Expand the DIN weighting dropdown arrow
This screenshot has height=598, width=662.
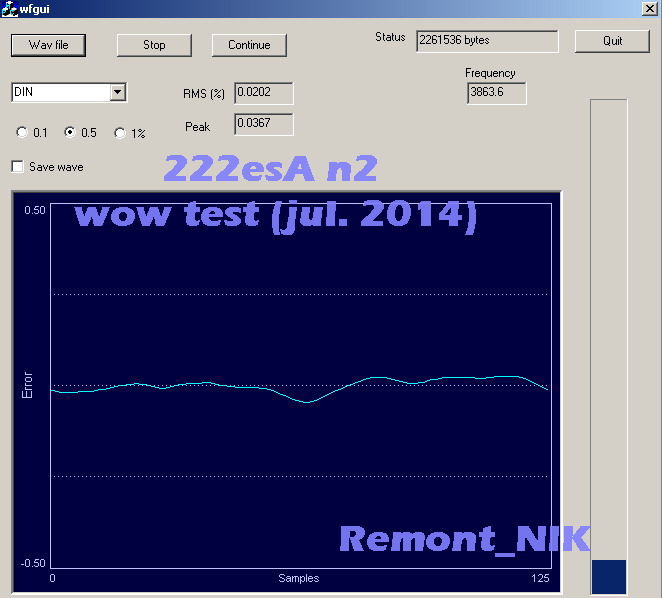tap(118, 92)
